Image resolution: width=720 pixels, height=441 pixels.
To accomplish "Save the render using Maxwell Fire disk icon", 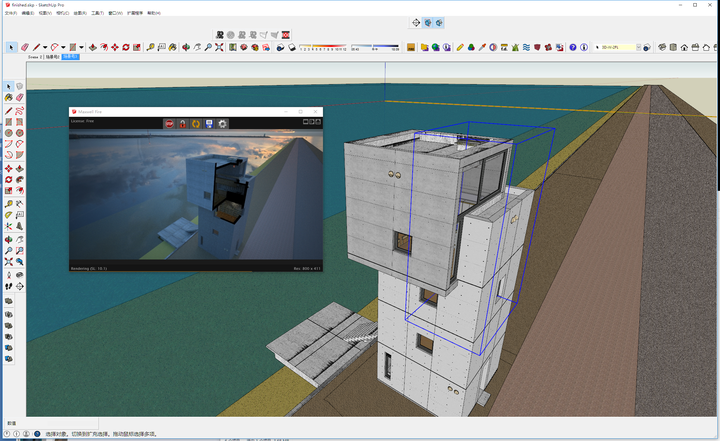I will point(209,124).
